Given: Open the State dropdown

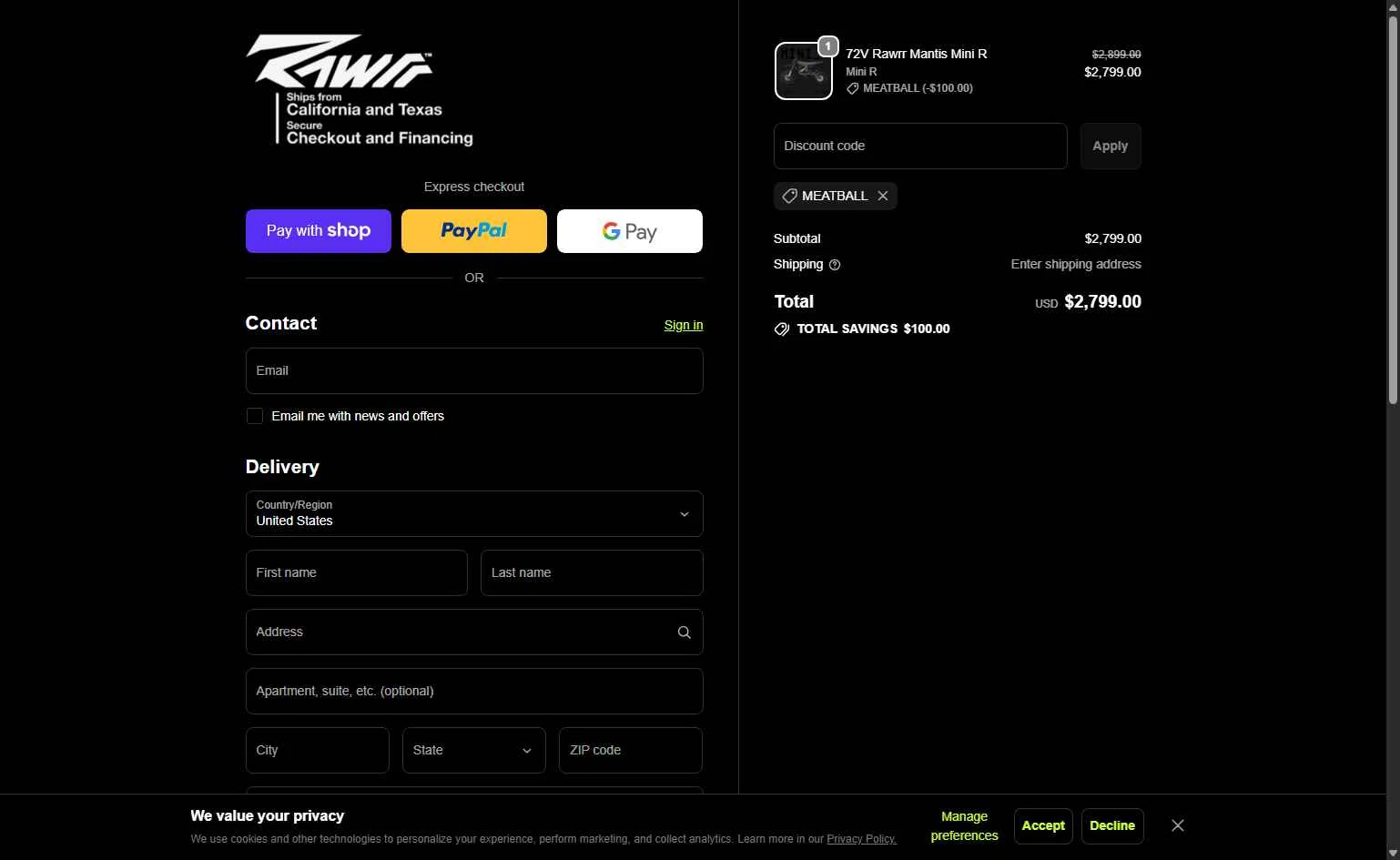Looking at the screenshot, I should [474, 750].
